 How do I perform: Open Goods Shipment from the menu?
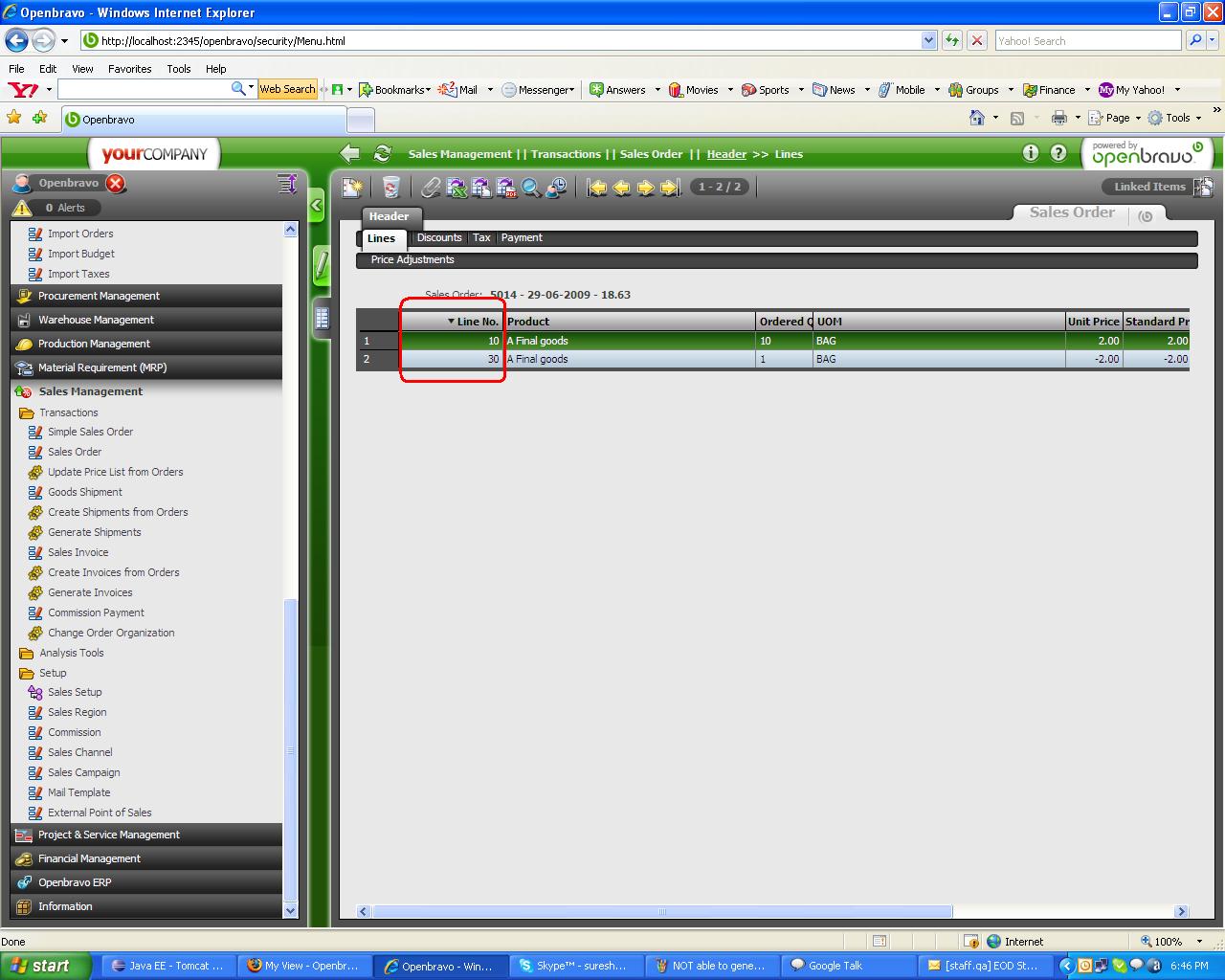tap(85, 492)
